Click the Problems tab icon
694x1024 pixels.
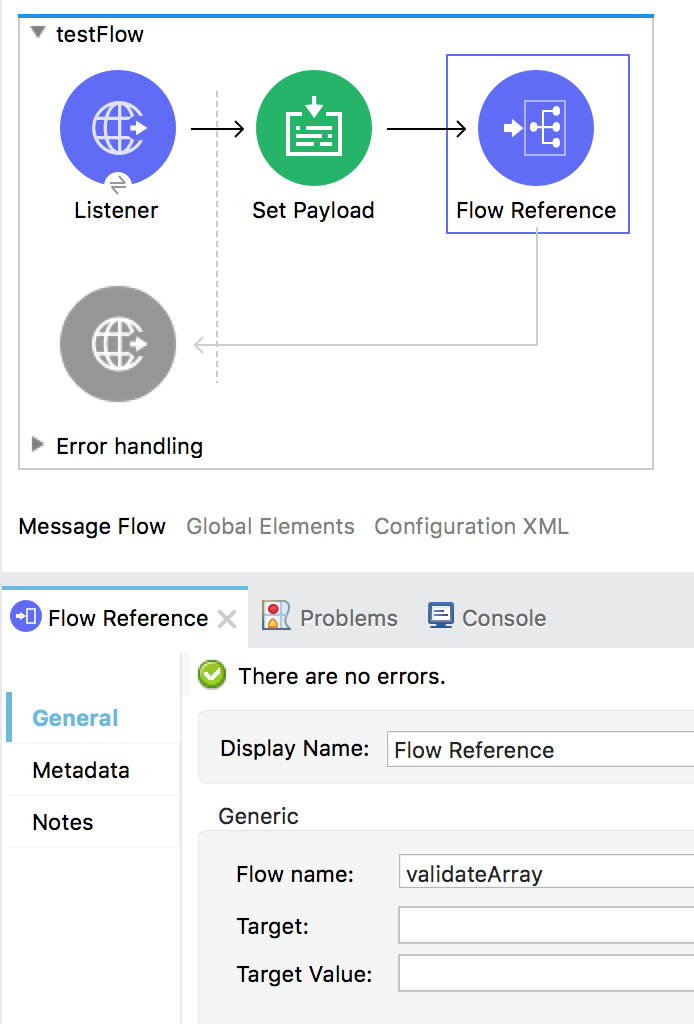276,616
